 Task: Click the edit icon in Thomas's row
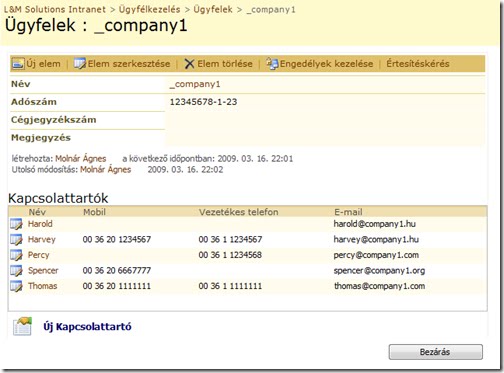click(x=16, y=286)
